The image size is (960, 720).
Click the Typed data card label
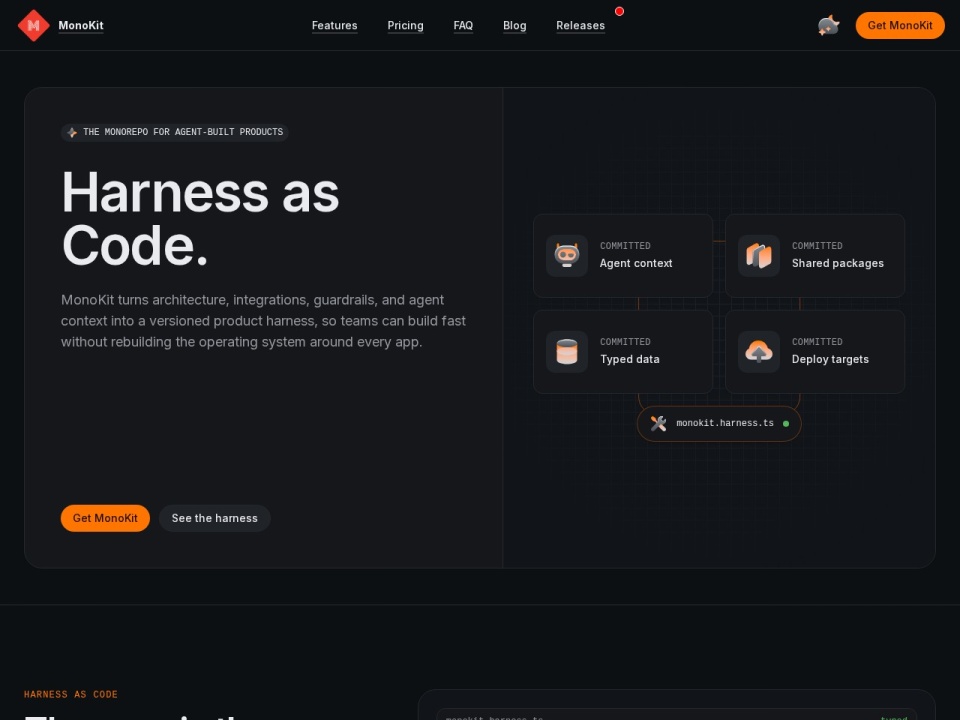629,359
